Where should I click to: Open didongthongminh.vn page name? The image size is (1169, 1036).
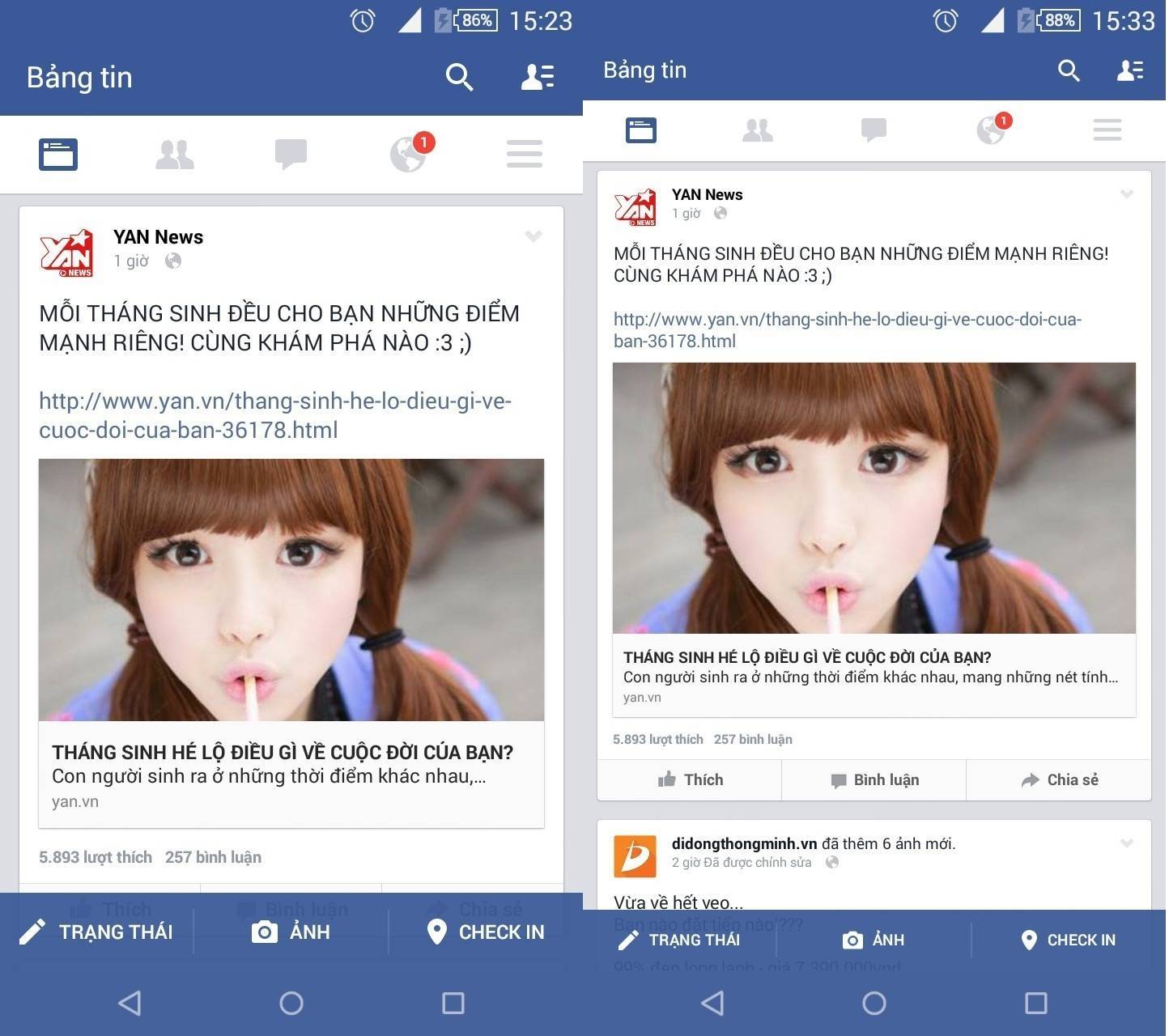click(x=744, y=843)
